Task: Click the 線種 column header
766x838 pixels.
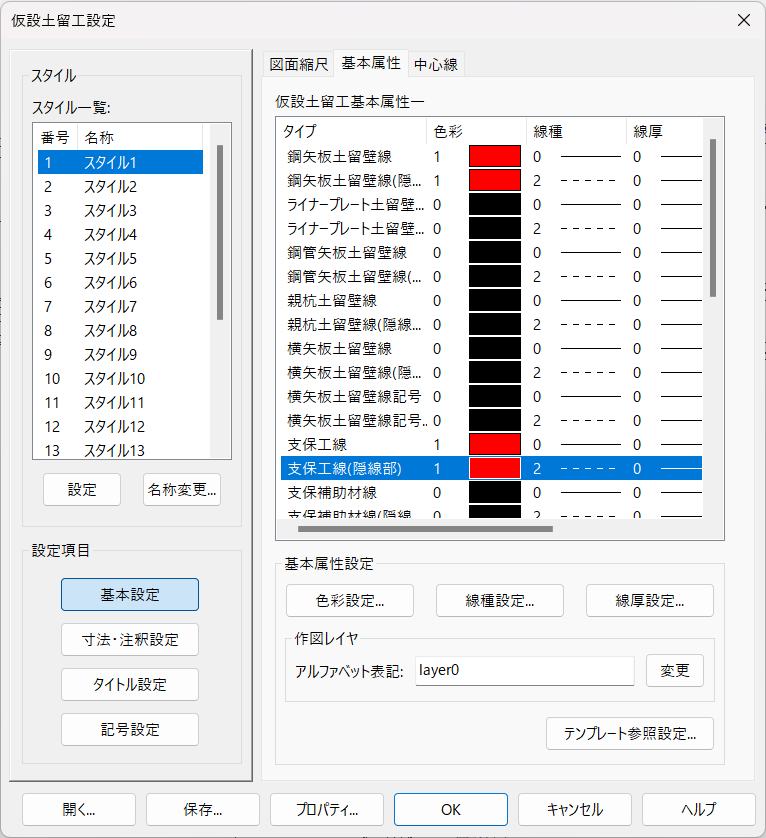Action: (576, 131)
